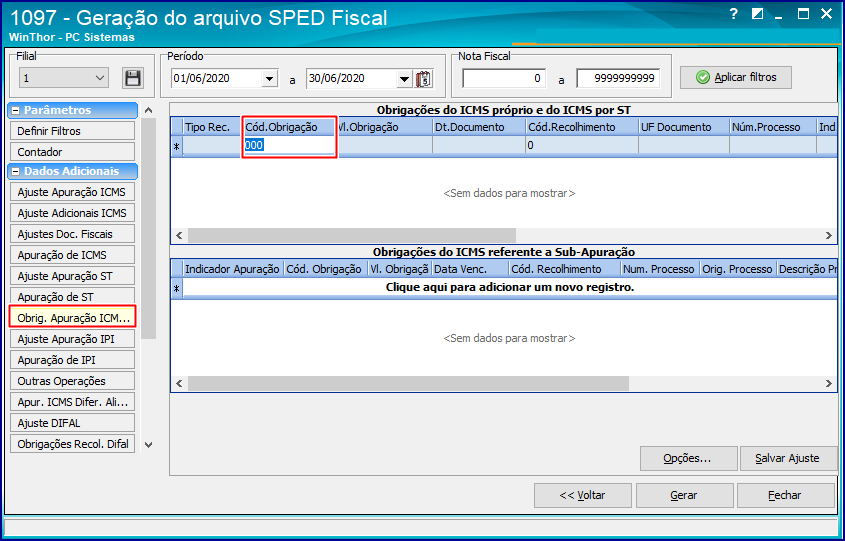Open Definir Filtros in sidebar
845x541 pixels.
tap(72, 131)
